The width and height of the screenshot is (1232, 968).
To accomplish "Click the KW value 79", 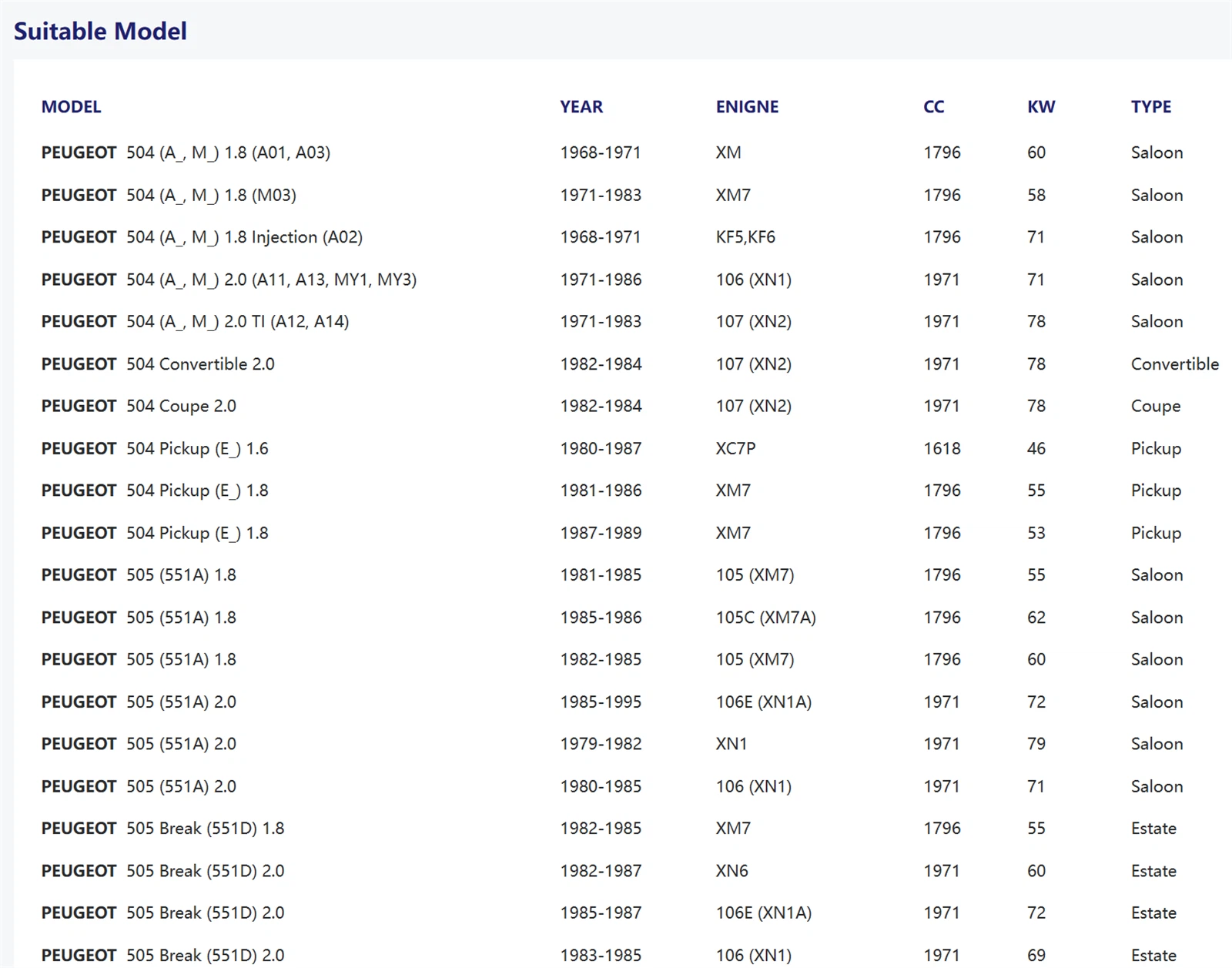I will pos(1036,744).
